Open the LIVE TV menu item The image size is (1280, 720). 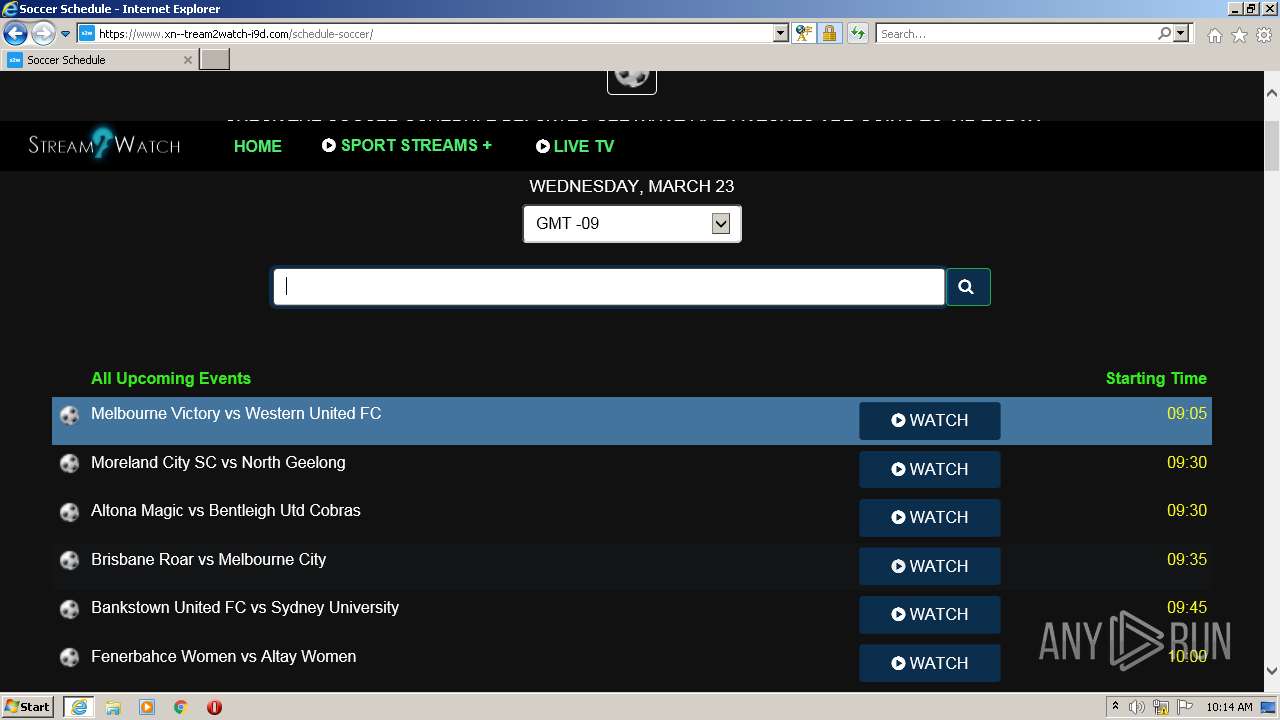click(x=575, y=146)
